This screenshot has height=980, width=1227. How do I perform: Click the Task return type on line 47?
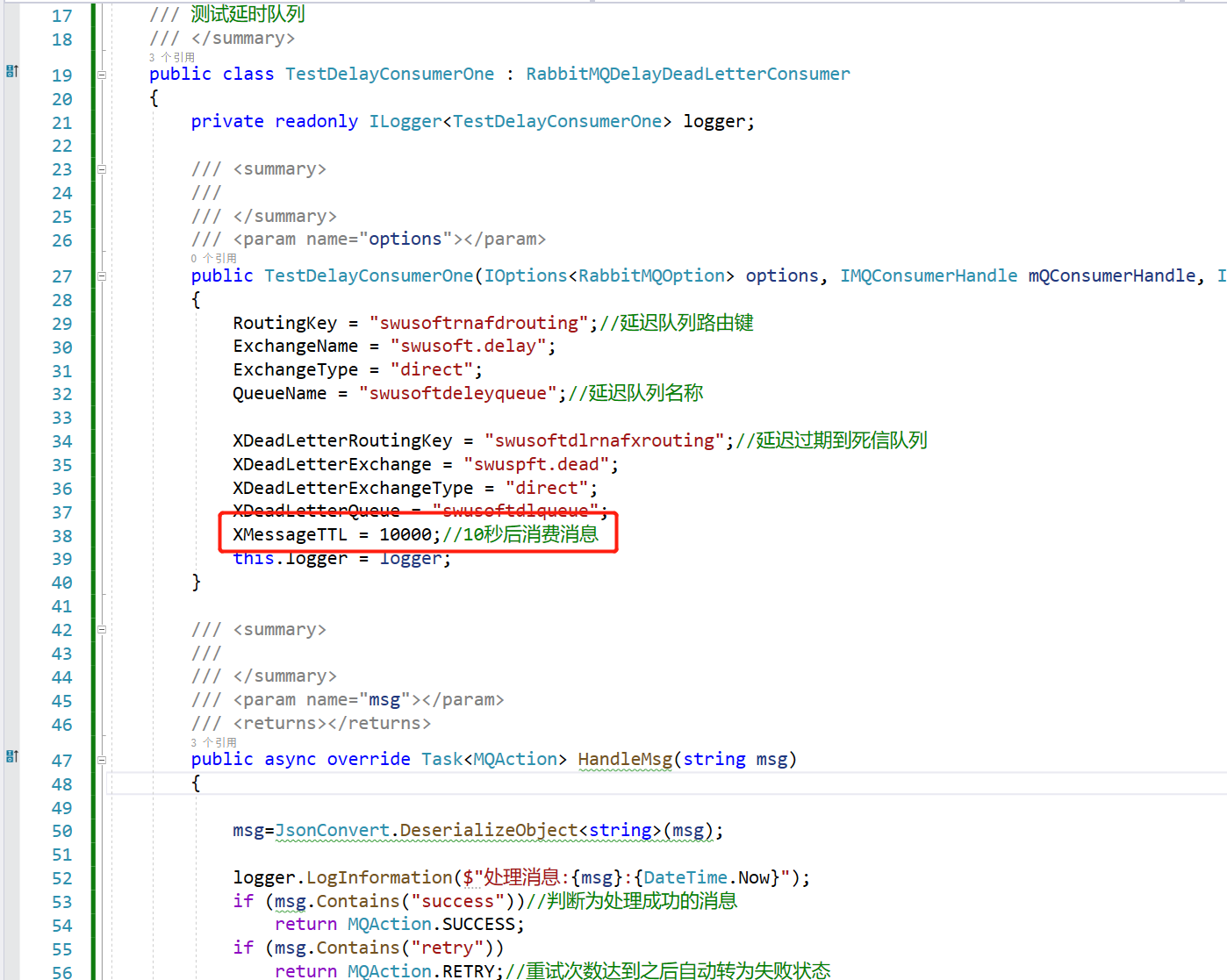(442, 759)
